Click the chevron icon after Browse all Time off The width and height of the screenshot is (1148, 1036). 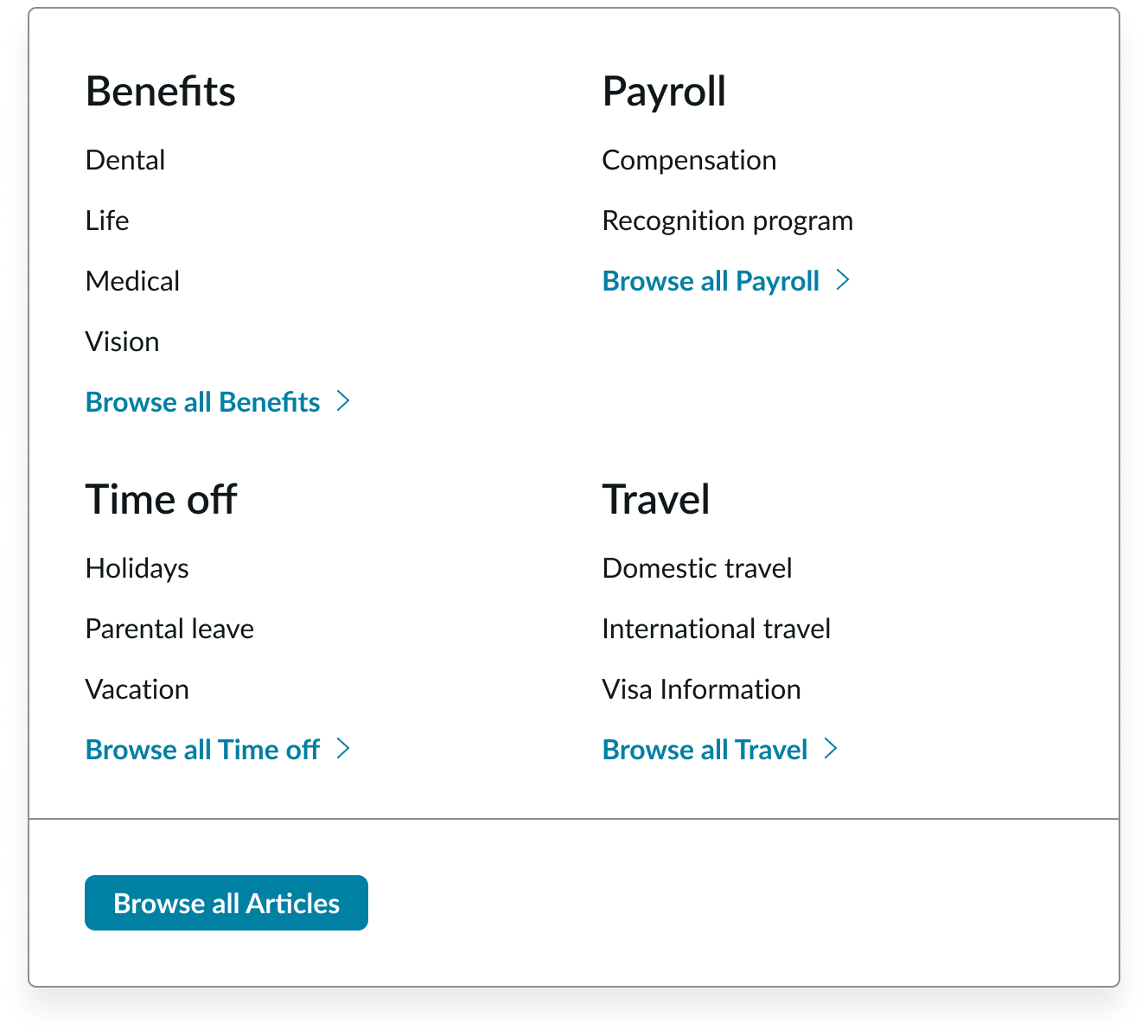coord(343,749)
